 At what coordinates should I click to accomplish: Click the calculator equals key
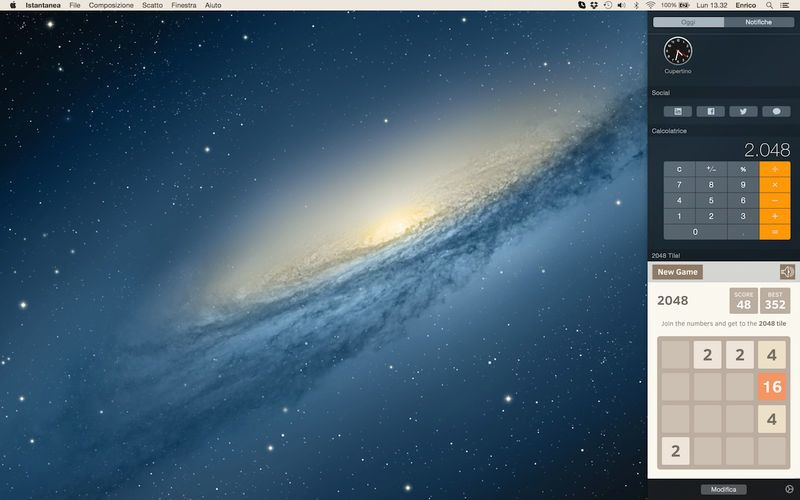pos(774,232)
